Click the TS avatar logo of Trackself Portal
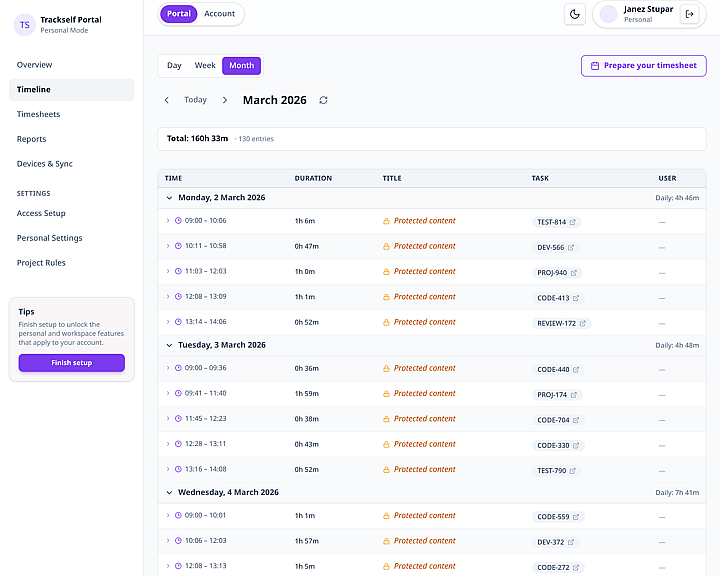720x576 pixels. point(25,25)
